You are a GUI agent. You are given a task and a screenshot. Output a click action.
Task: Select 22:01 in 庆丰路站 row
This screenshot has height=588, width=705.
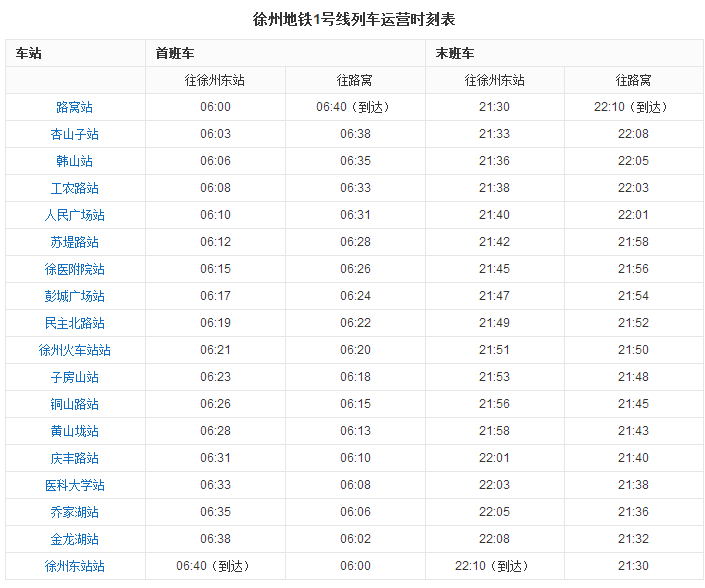pyautogui.click(x=494, y=458)
